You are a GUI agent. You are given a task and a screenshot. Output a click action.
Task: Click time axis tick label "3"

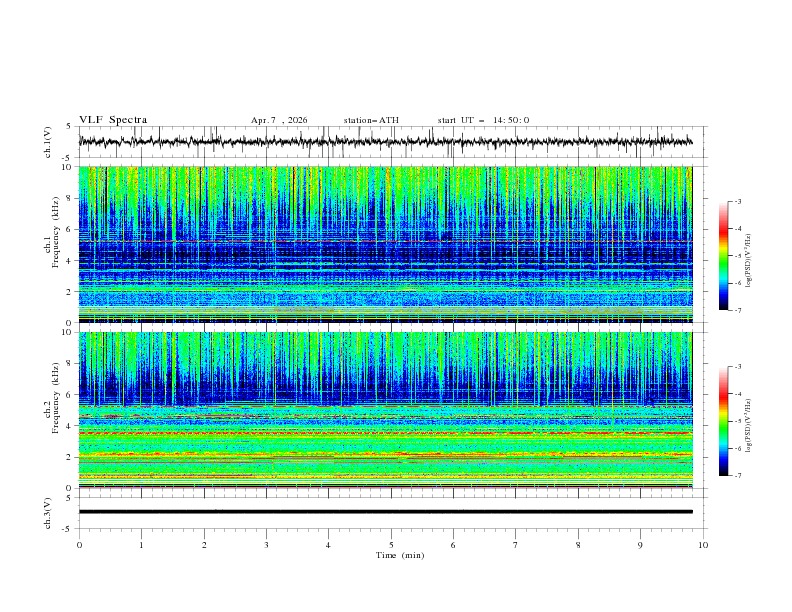[x=266, y=545]
